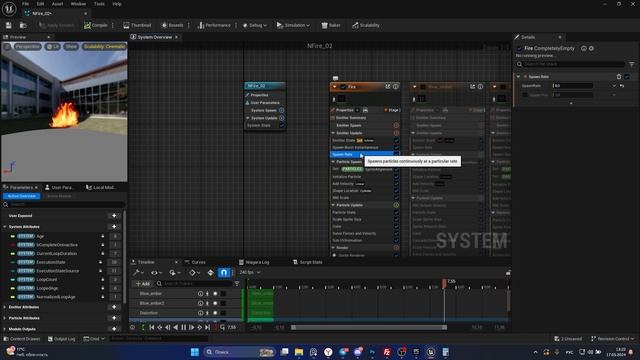This screenshot has height=360, width=640.
Task: Add module to Particle Update stage
Action: [396, 205]
